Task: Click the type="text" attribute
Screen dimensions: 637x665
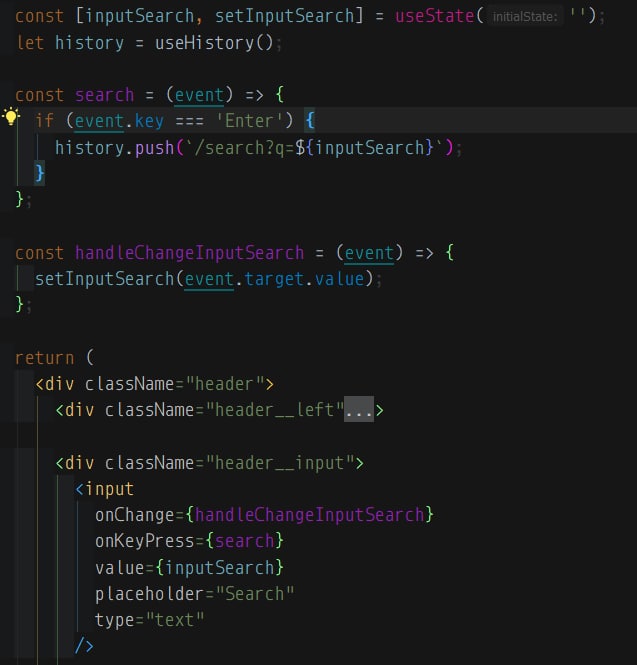Action: pos(149,620)
